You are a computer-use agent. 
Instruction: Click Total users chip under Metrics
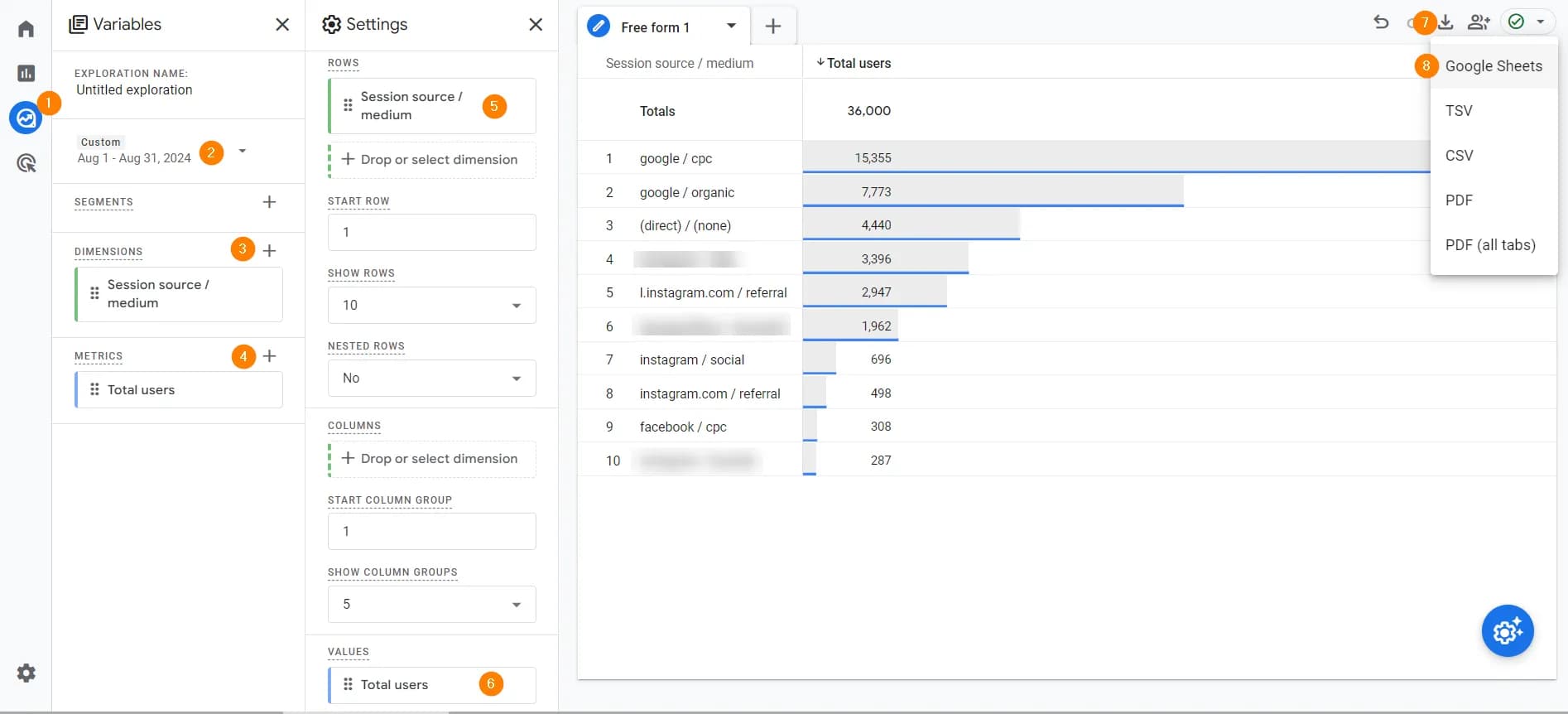[x=179, y=390]
